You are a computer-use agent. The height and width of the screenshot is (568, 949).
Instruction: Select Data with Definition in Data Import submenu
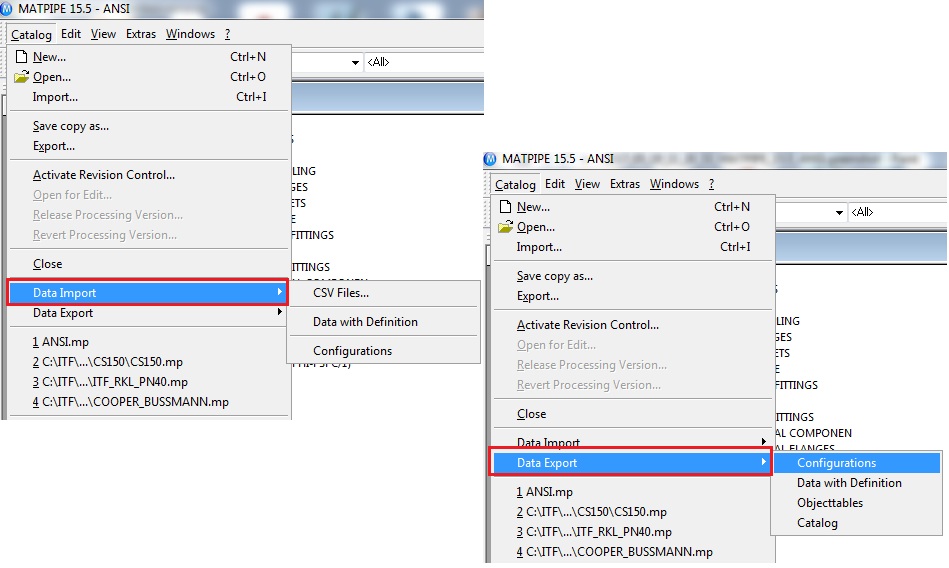(x=384, y=322)
